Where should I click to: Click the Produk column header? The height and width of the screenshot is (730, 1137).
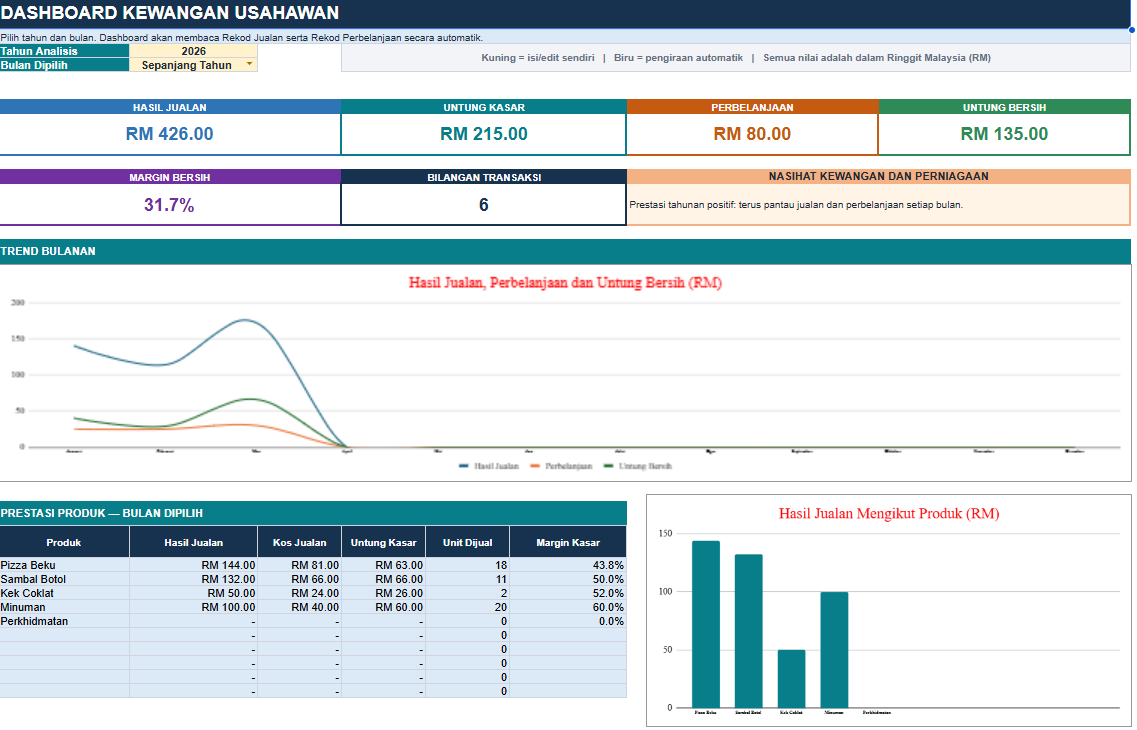(64, 542)
